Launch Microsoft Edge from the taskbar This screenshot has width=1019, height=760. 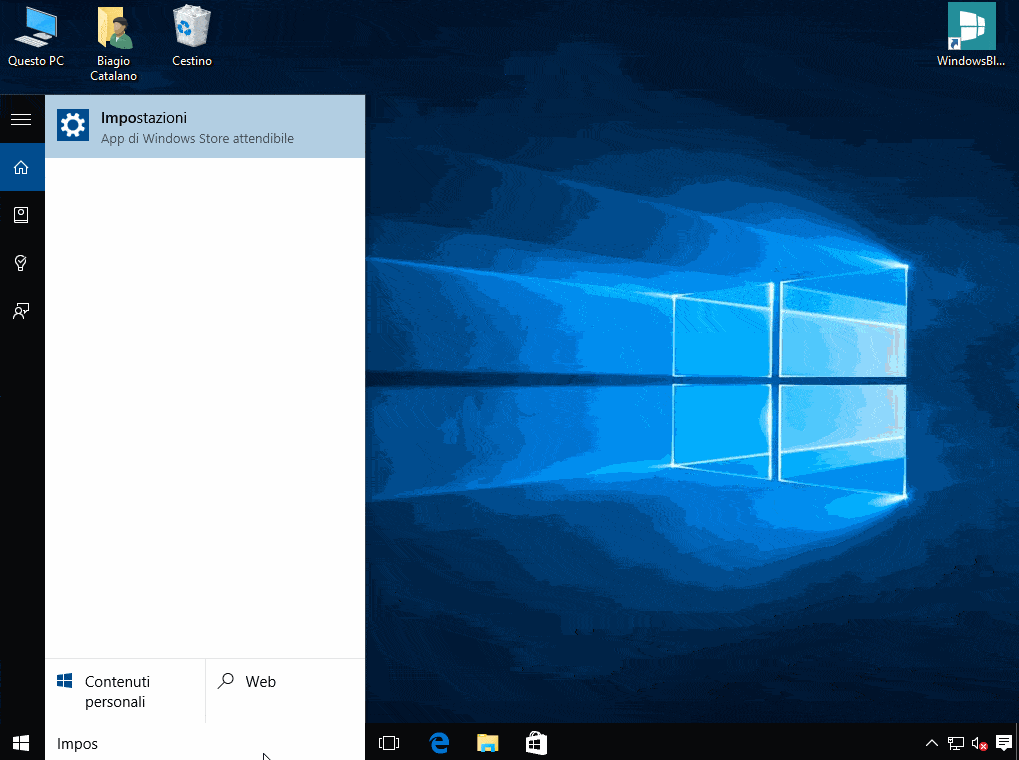438,743
